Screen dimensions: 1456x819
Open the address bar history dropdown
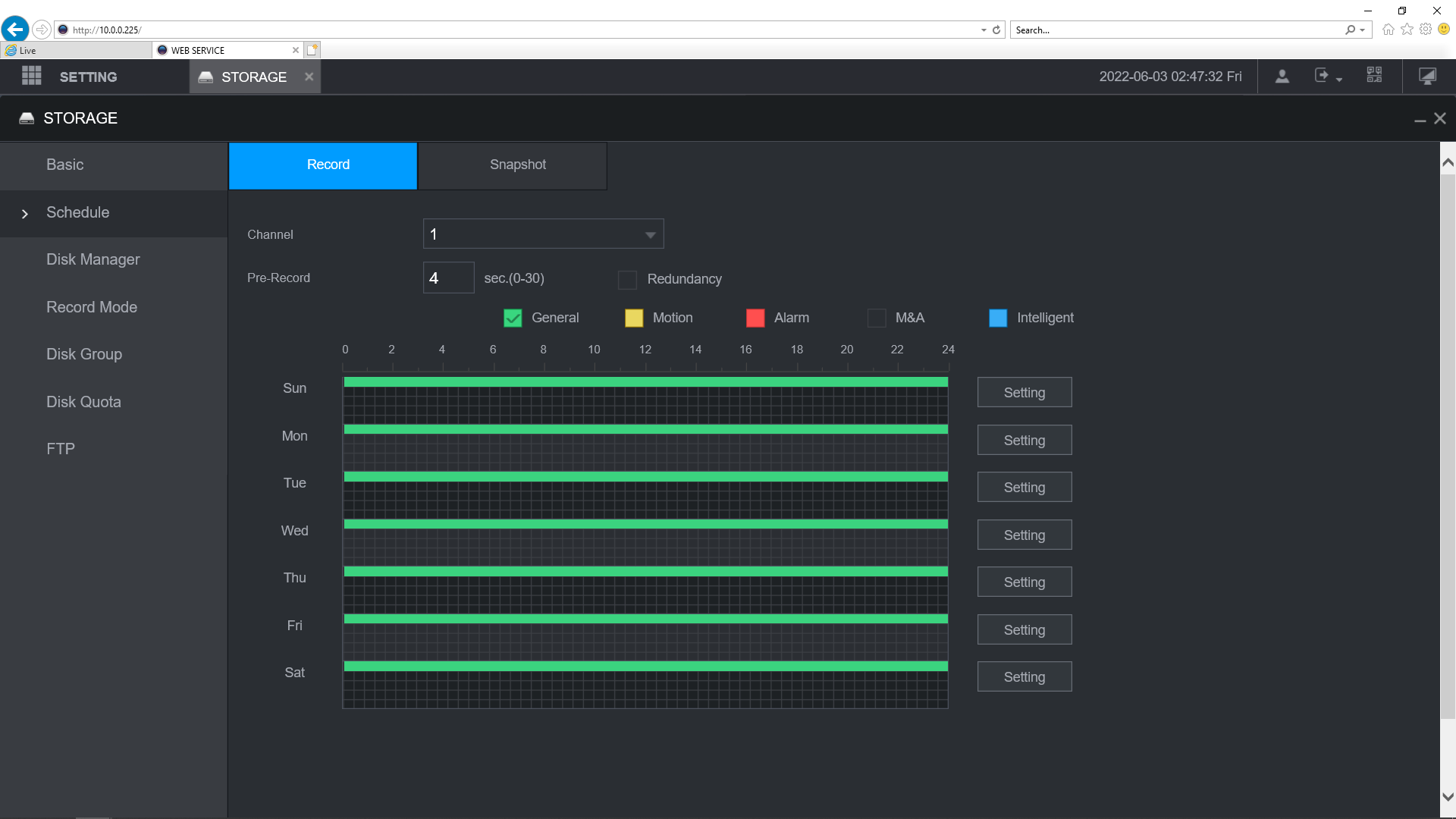[x=984, y=30]
